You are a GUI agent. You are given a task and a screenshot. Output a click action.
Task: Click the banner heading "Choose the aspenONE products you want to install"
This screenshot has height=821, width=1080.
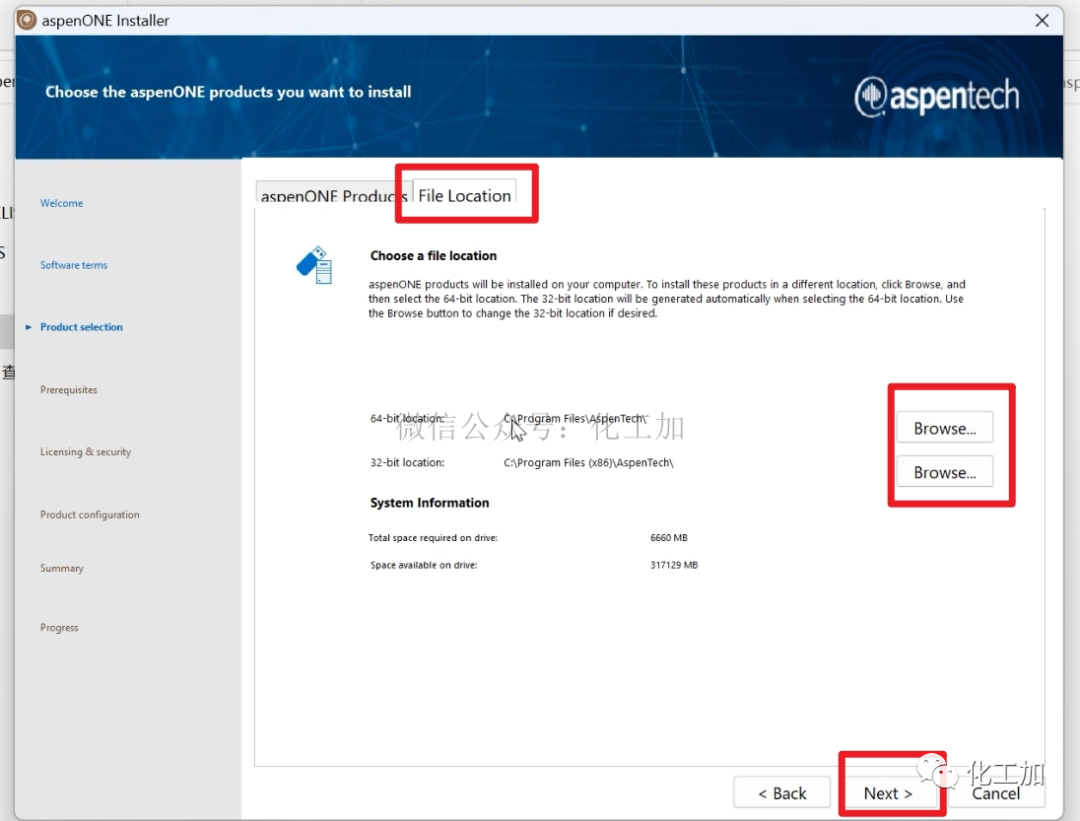click(x=228, y=92)
